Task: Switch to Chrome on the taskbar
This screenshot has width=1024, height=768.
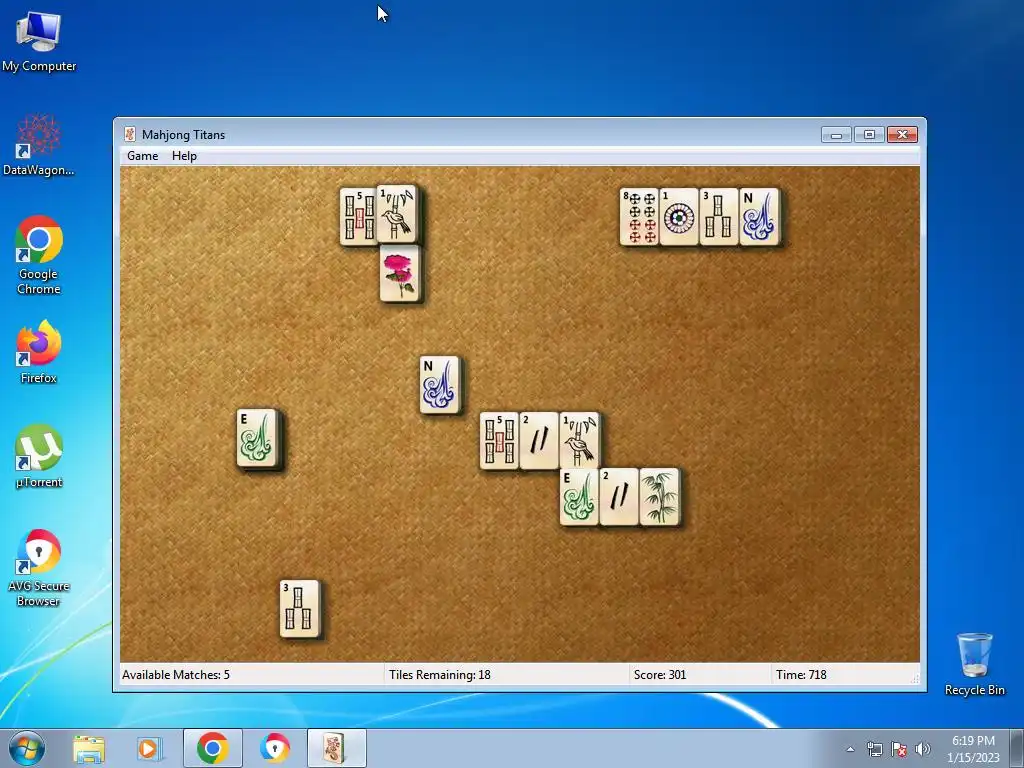Action: coord(212,748)
